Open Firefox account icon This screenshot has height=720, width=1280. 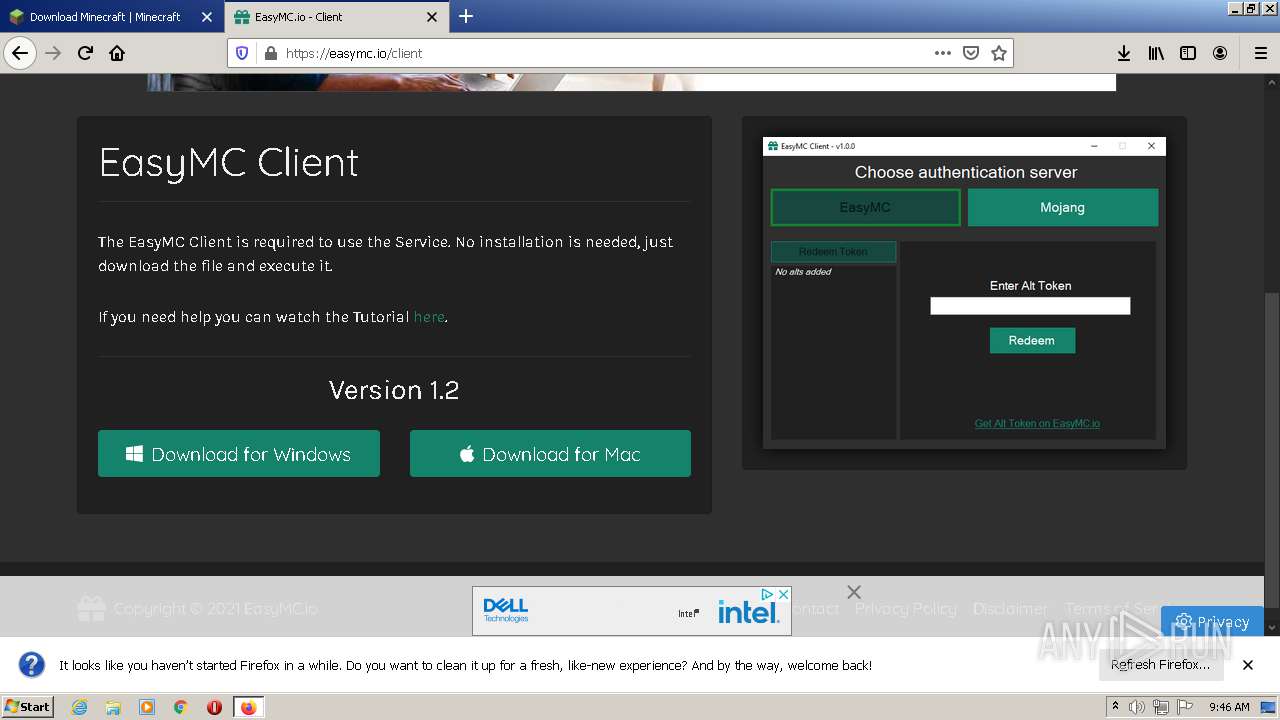pyautogui.click(x=1220, y=53)
